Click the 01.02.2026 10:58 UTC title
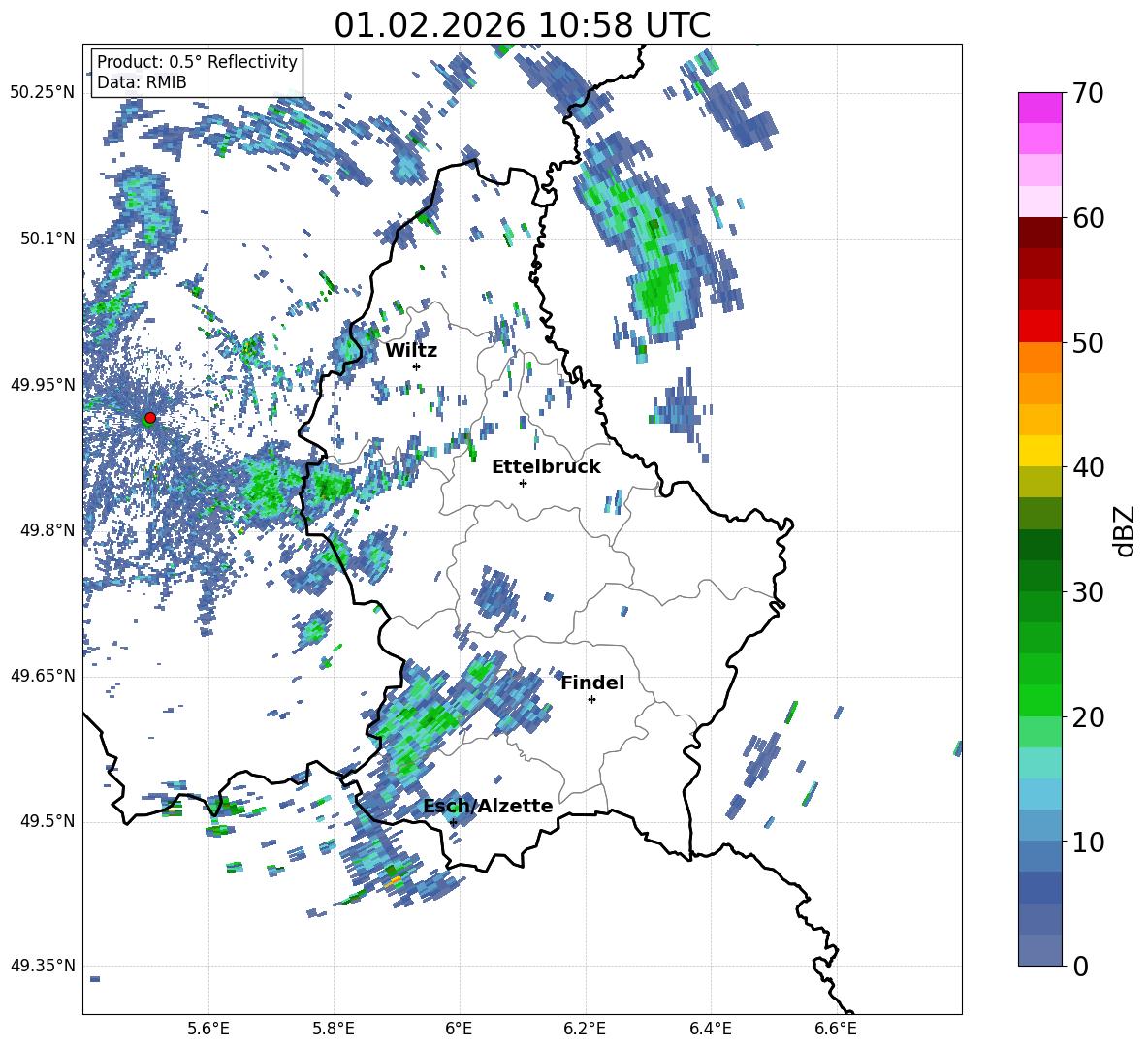Viewport: 1148px width, 1048px height. click(522, 25)
